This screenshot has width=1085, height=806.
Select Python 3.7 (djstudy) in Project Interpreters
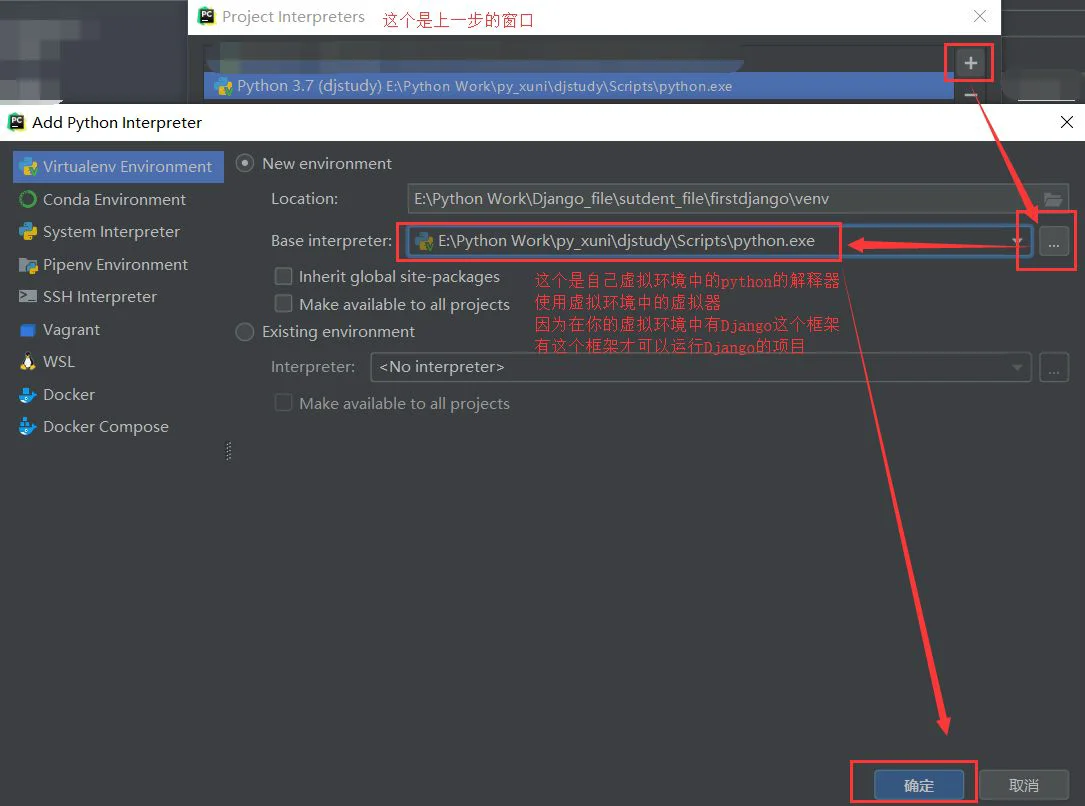[578, 86]
